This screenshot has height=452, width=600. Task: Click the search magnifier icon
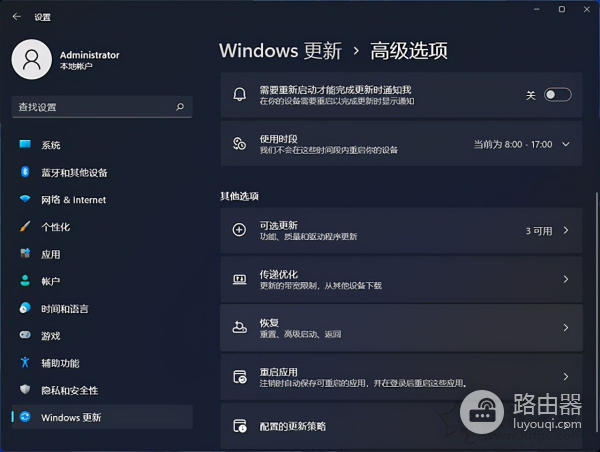tap(180, 107)
